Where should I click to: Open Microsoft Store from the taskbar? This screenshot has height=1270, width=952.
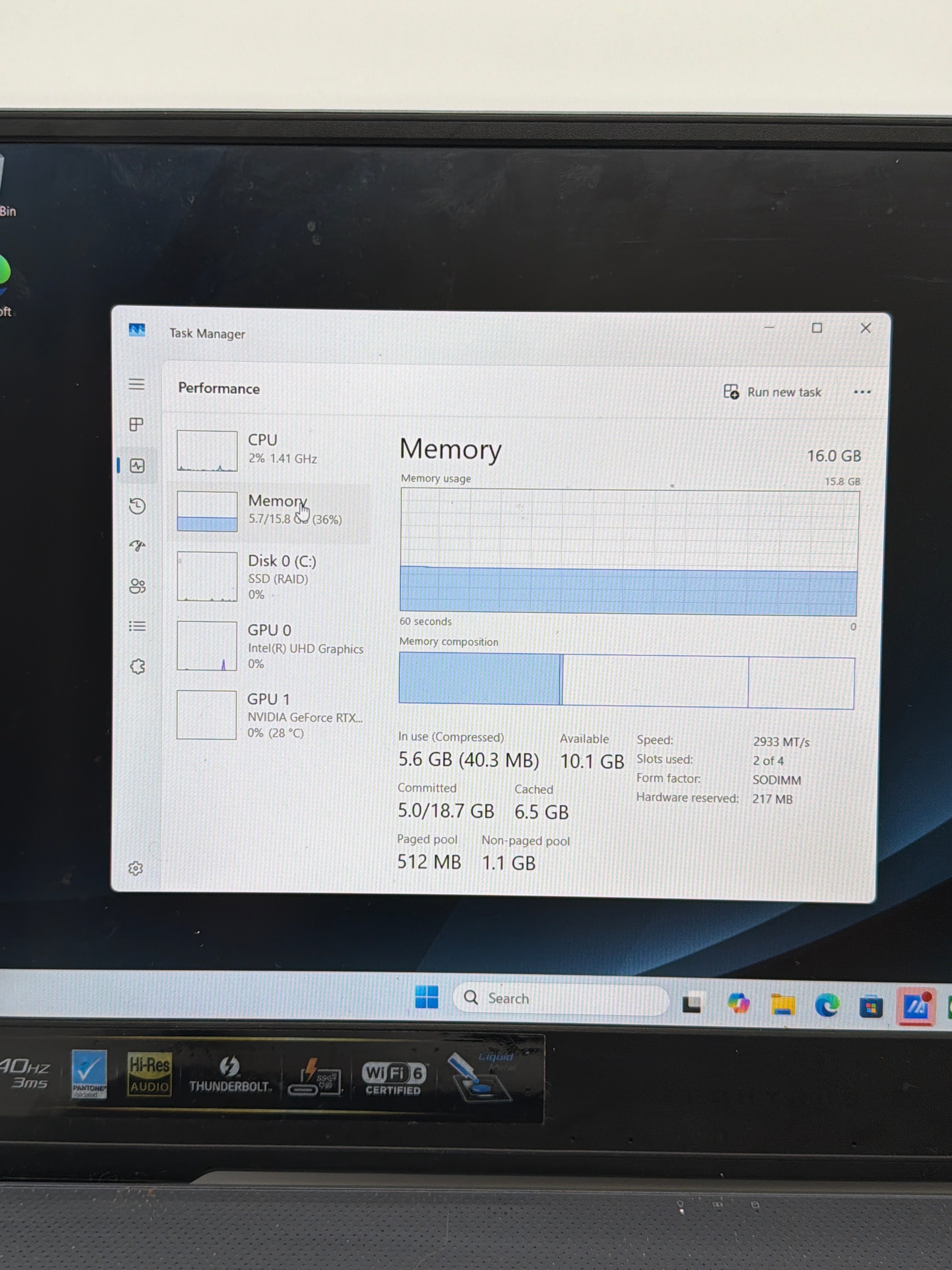click(x=870, y=1006)
